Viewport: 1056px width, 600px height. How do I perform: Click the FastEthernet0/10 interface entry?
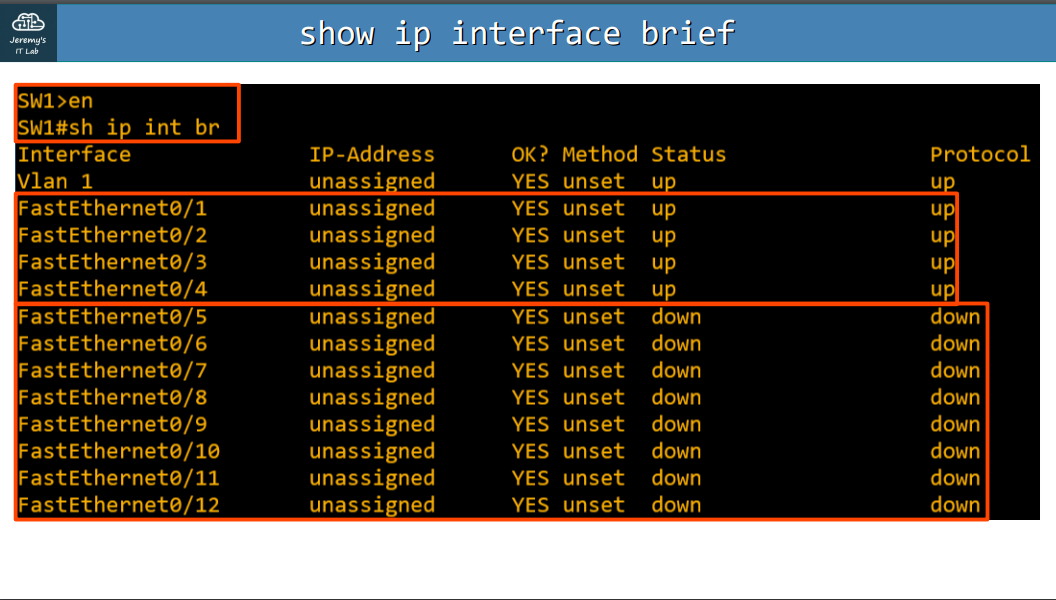coord(118,452)
